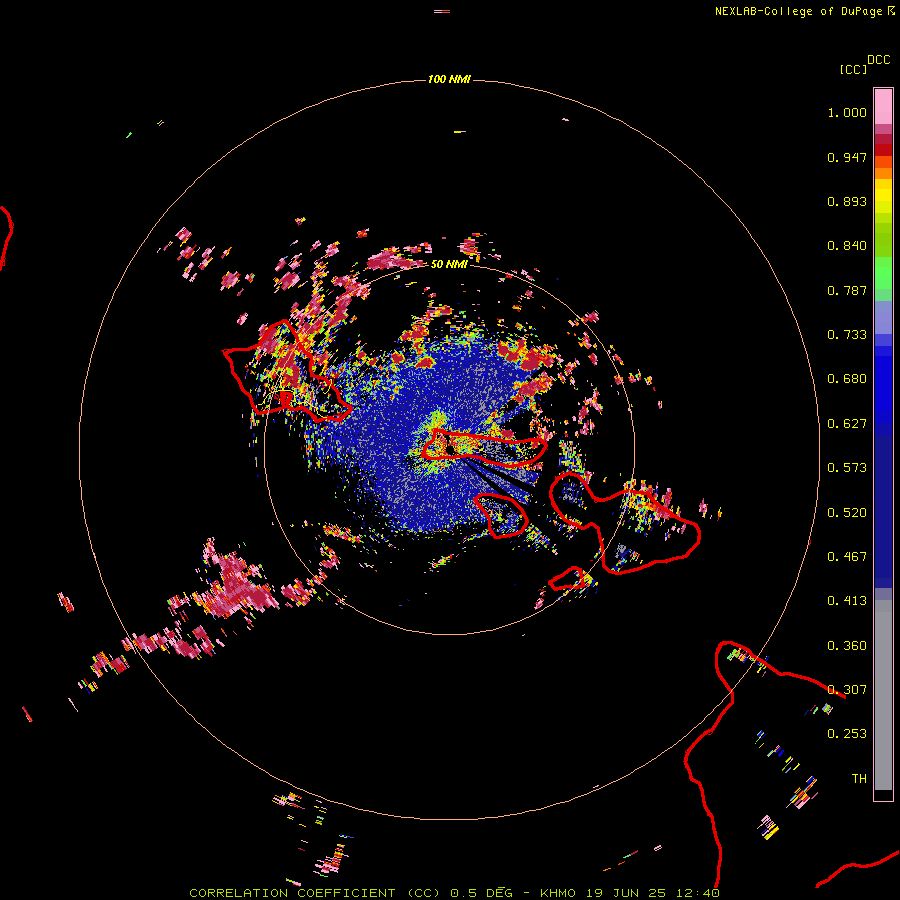Click the DCC legend heading
The width and height of the screenshot is (900, 900).
coord(879,60)
